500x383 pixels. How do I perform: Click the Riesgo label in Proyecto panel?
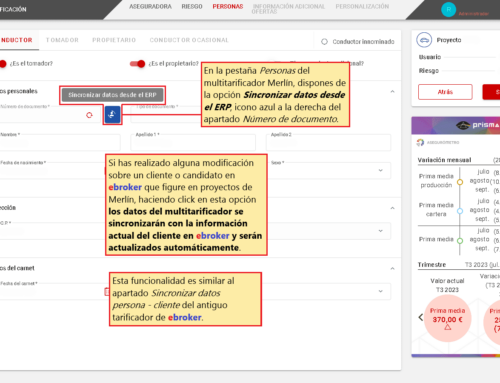tap(429, 71)
